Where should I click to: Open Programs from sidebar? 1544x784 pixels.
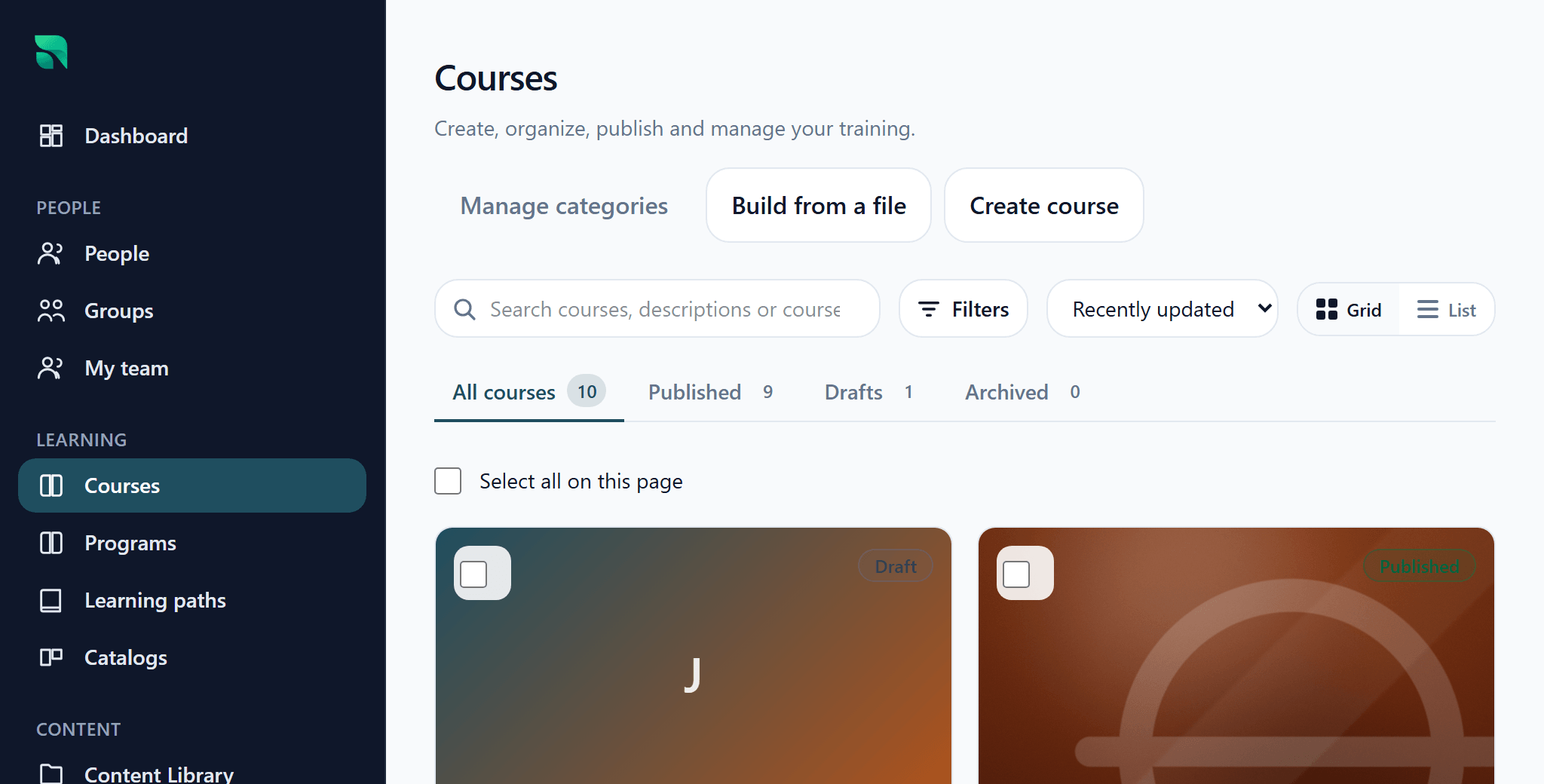pos(192,543)
